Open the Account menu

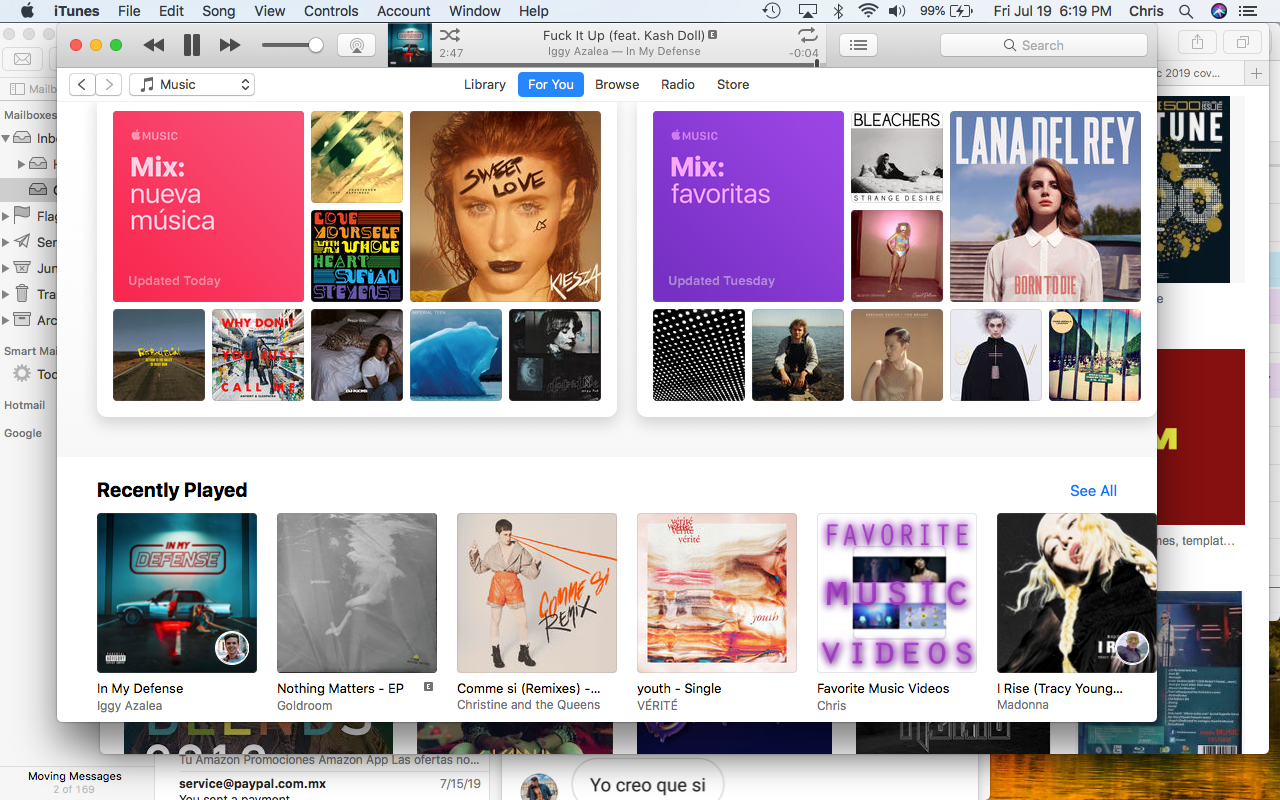tap(404, 11)
